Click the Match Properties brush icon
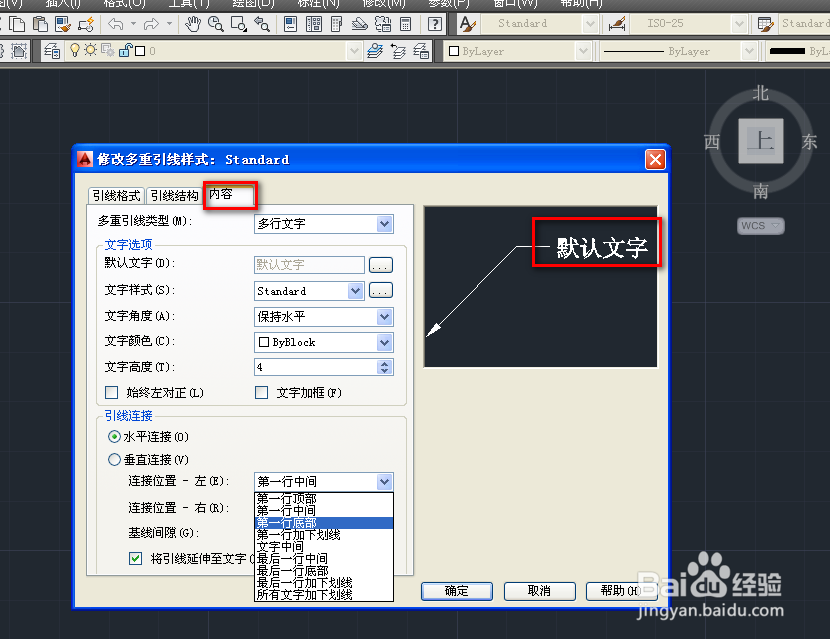Image resolution: width=830 pixels, height=639 pixels. coord(63,24)
